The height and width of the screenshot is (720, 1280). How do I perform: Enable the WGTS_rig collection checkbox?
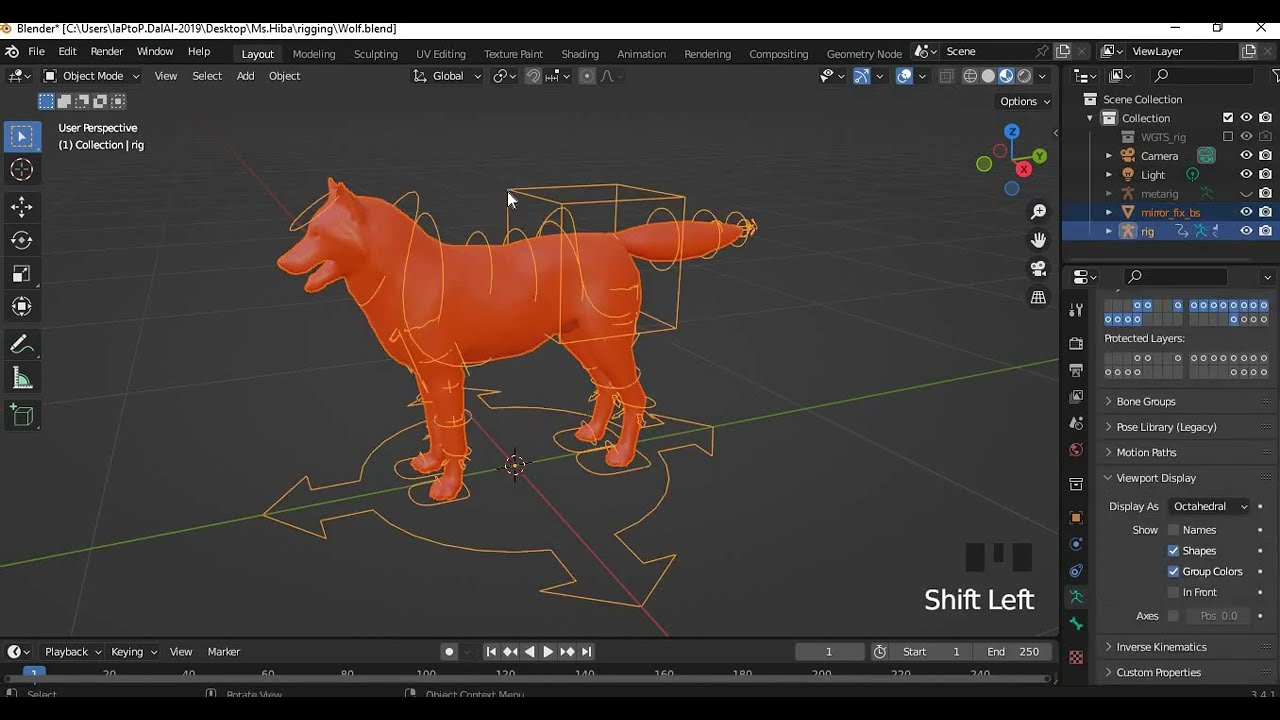point(1228,137)
